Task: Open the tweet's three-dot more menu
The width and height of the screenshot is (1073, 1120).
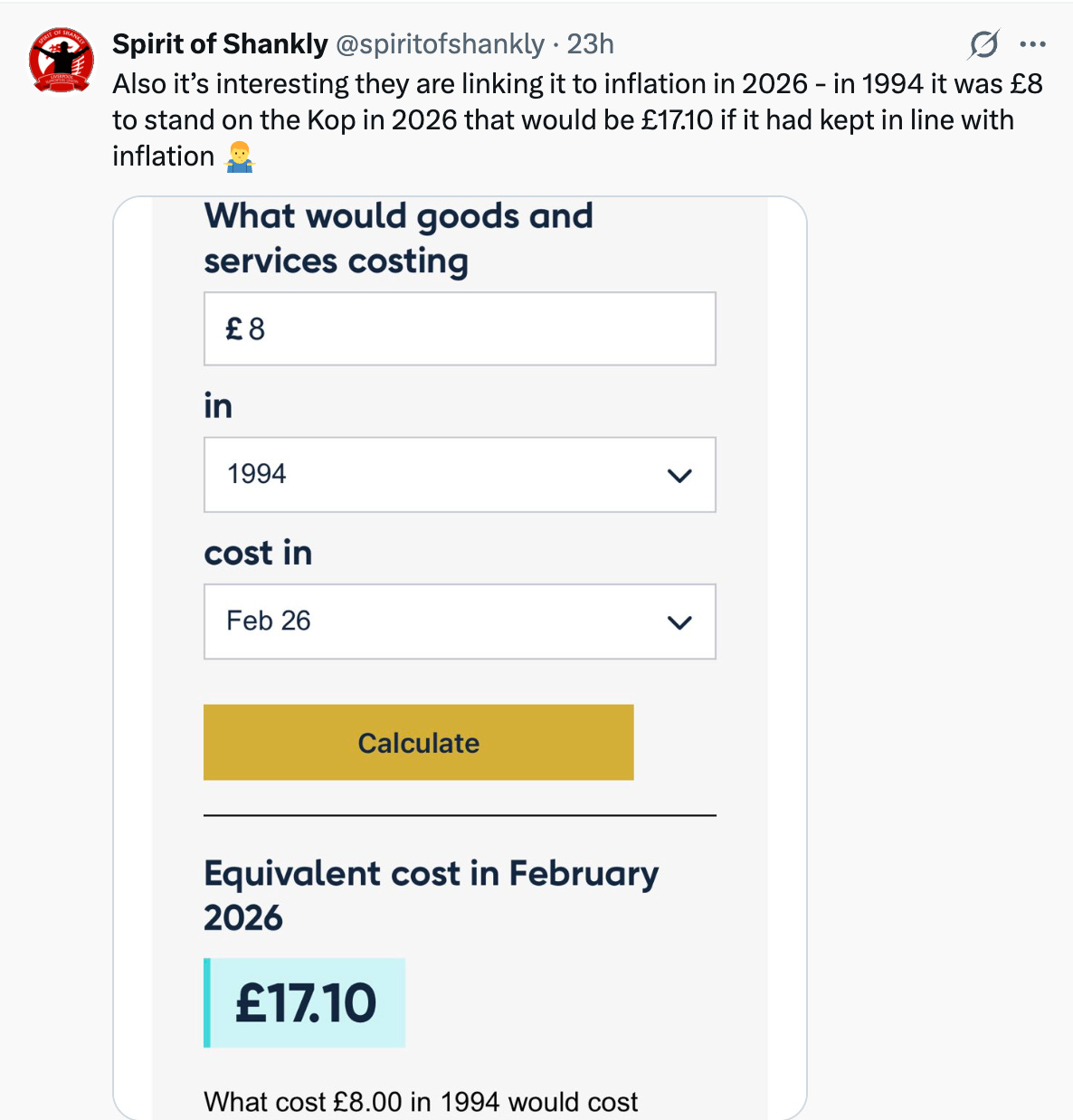Action: point(1032,43)
